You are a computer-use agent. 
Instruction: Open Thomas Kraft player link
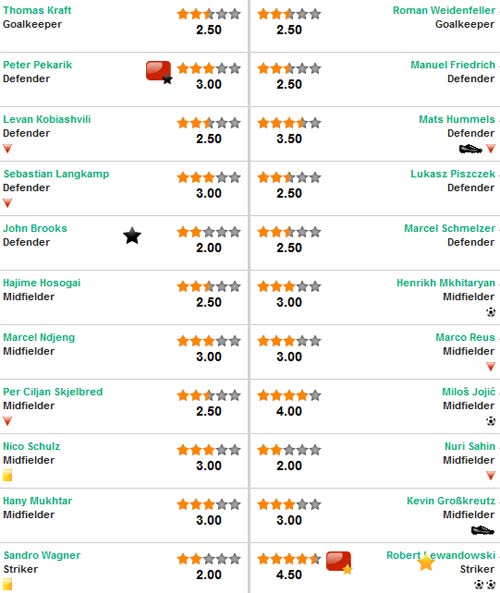[x=37, y=10]
